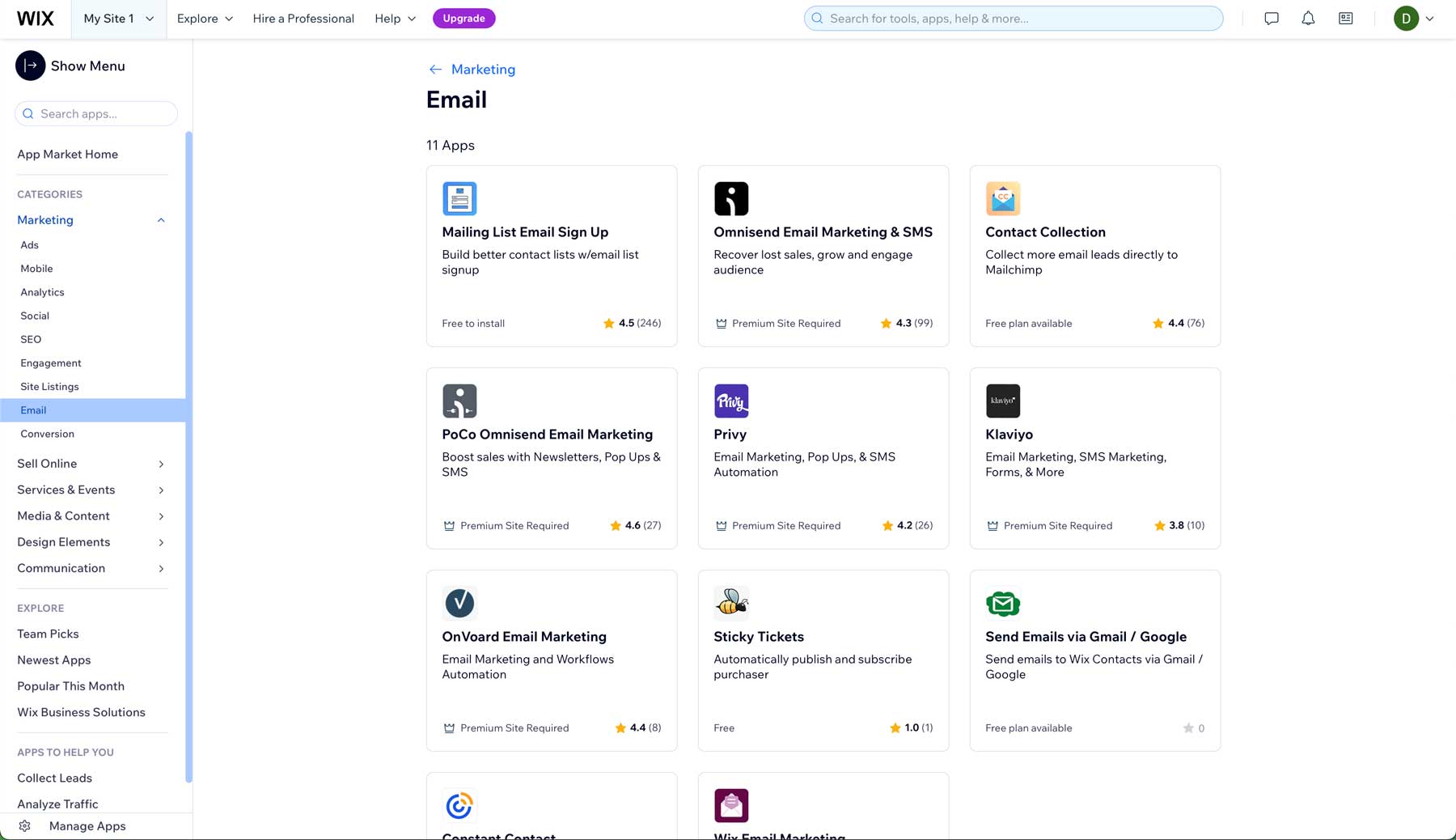The height and width of the screenshot is (840, 1456).
Task: Click the Send Emails via Gmail envelope icon
Action: tap(1003, 603)
